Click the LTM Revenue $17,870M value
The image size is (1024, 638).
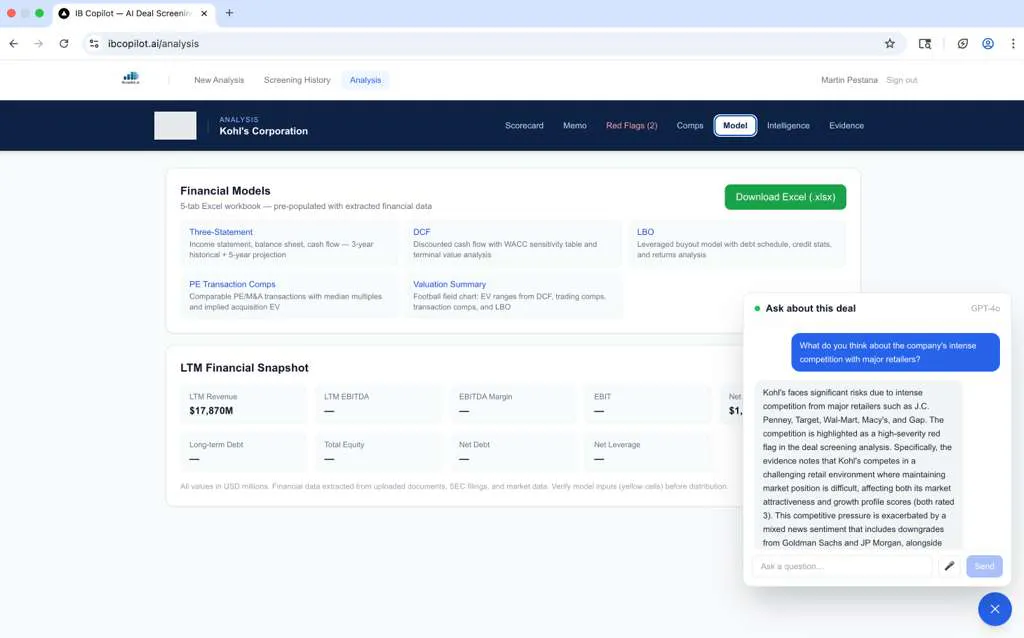pyautogui.click(x=211, y=411)
